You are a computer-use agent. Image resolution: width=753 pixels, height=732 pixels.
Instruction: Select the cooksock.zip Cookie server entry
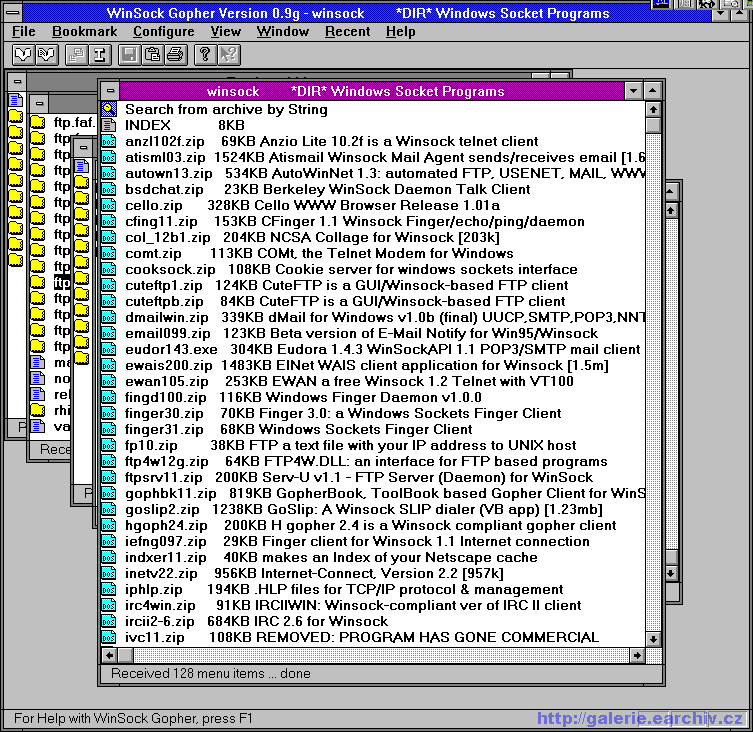pyautogui.click(x=351, y=269)
